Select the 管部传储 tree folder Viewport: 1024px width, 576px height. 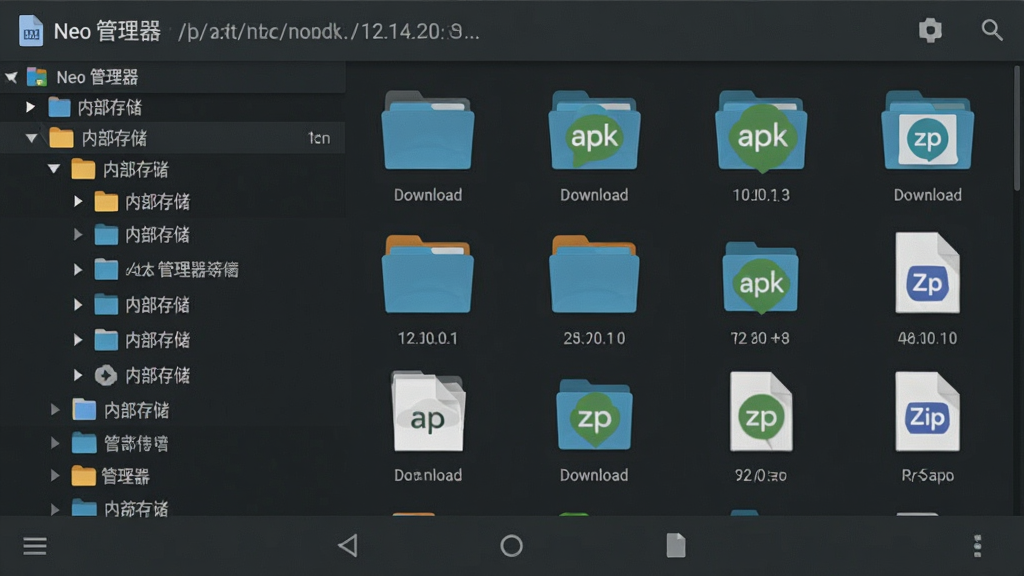click(x=135, y=443)
